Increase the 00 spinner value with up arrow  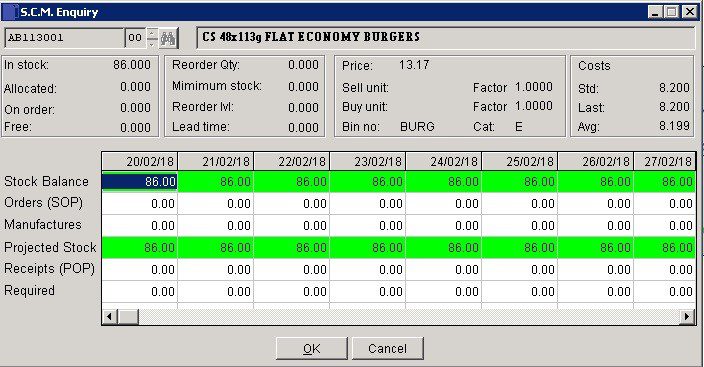(152, 33)
